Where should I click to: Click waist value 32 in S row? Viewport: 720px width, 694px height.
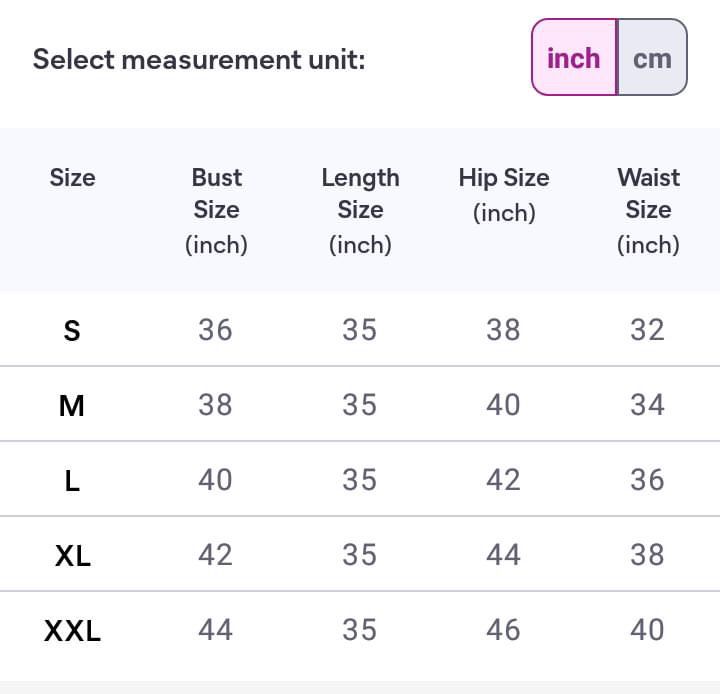(x=648, y=330)
